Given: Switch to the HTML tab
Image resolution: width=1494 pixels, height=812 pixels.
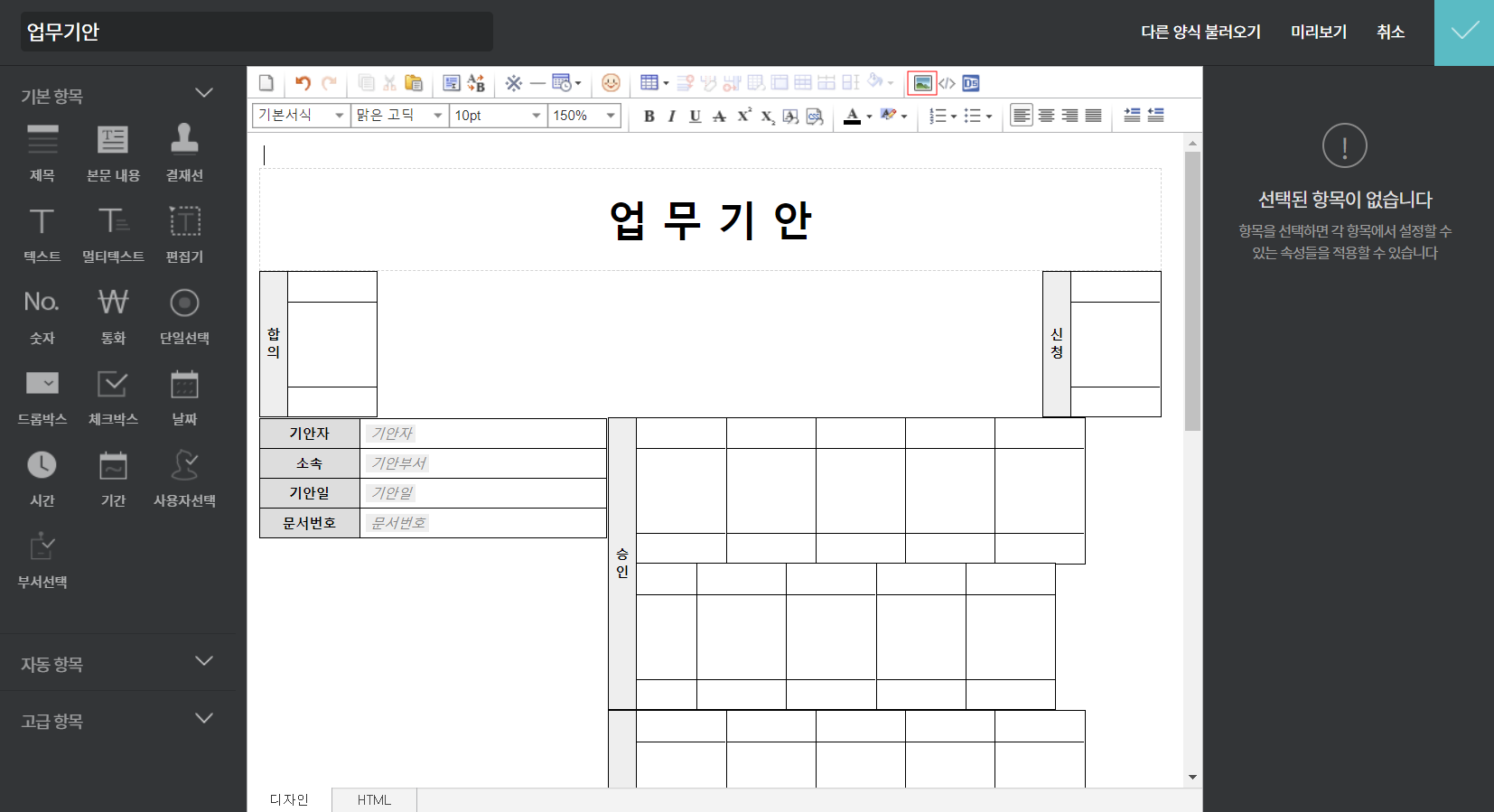Looking at the screenshot, I should [x=374, y=800].
